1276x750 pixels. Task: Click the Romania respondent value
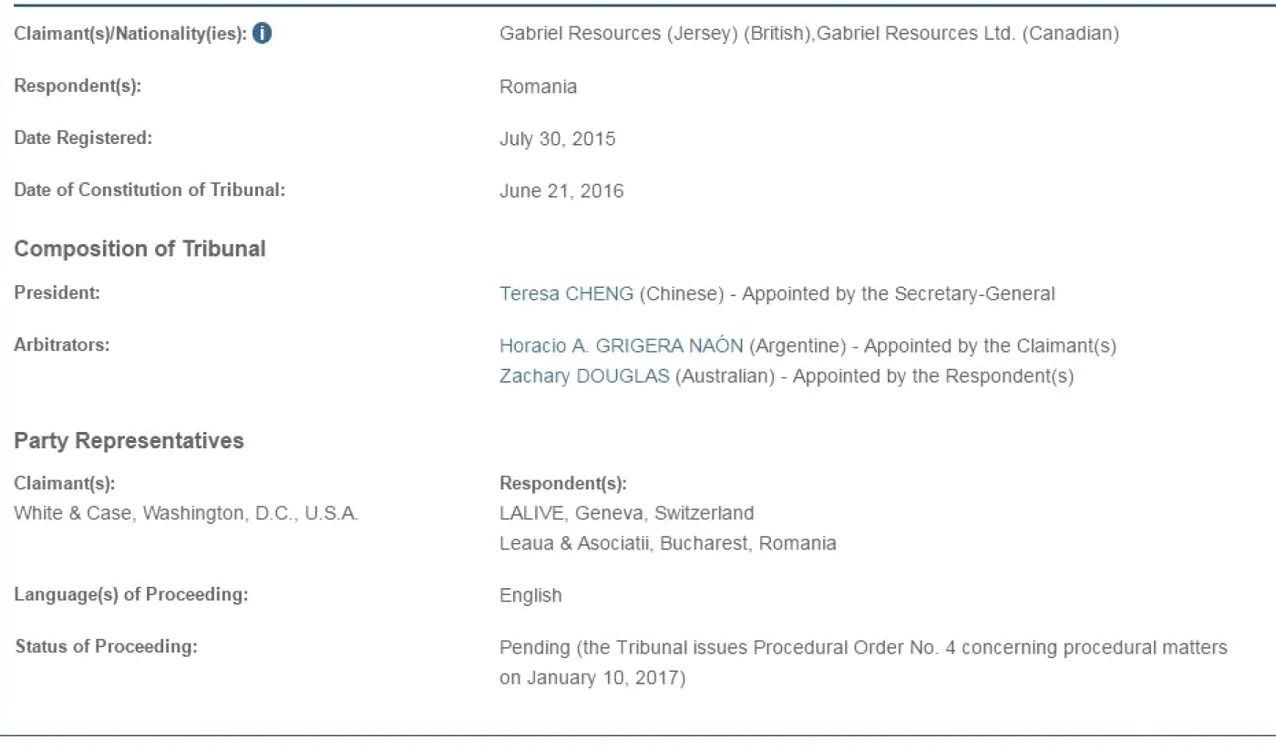pyautogui.click(x=538, y=87)
